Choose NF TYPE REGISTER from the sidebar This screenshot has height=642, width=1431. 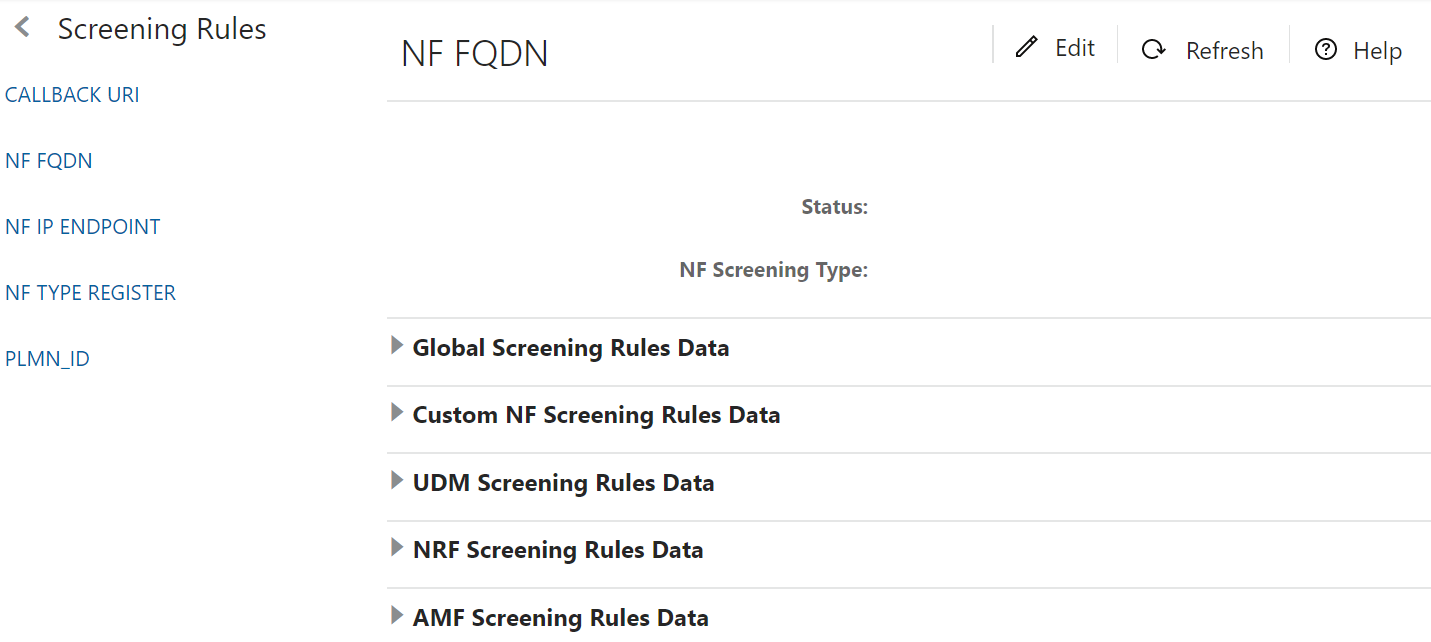click(x=91, y=292)
